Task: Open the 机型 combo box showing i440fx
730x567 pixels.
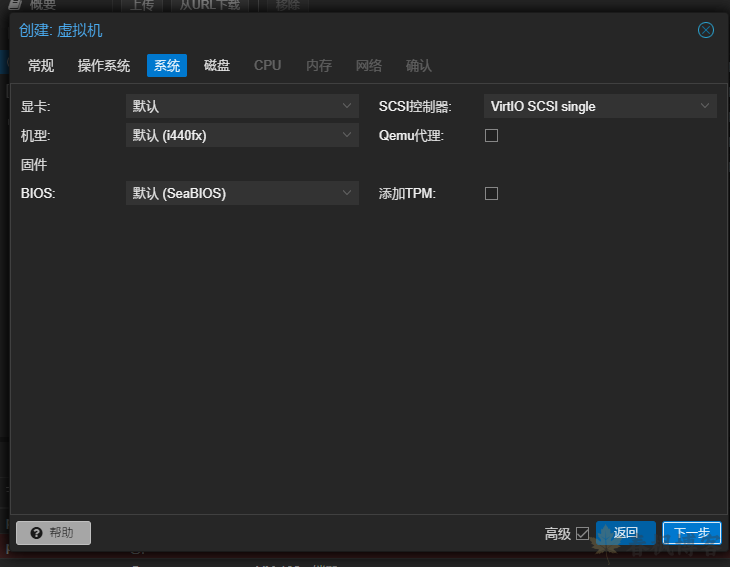Action: tap(242, 135)
